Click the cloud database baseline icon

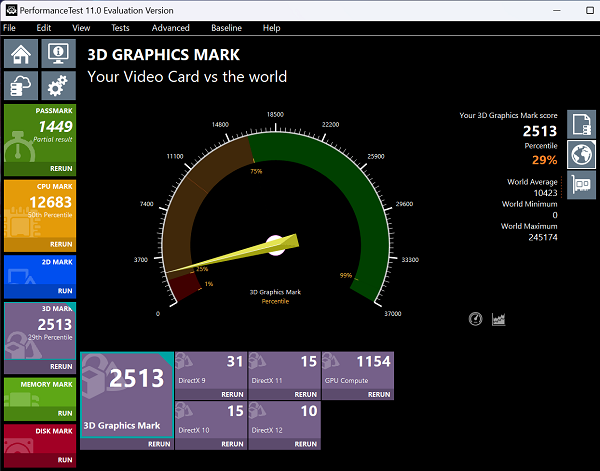(x=21, y=85)
